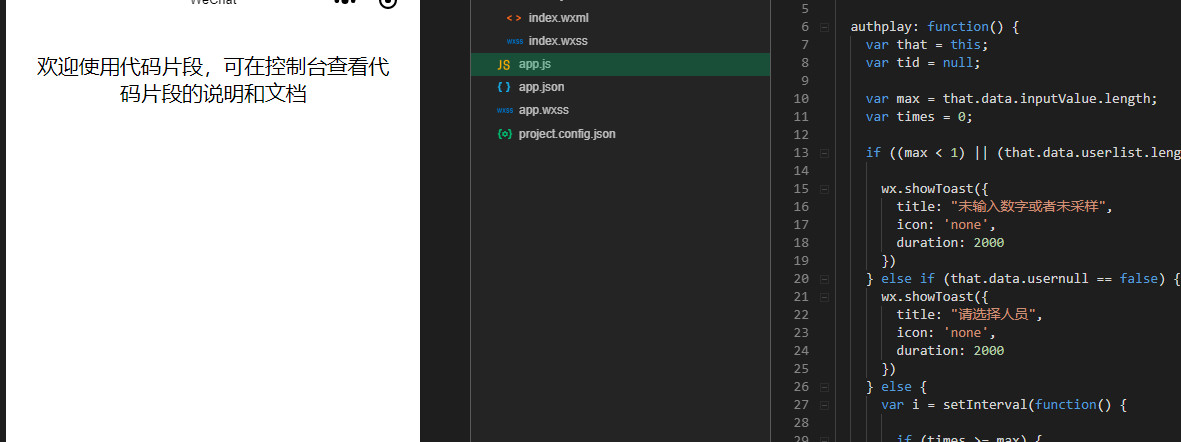This screenshot has width=1181, height=442.
Task: Fold the wx.showToast call at line 21
Action: (824, 297)
